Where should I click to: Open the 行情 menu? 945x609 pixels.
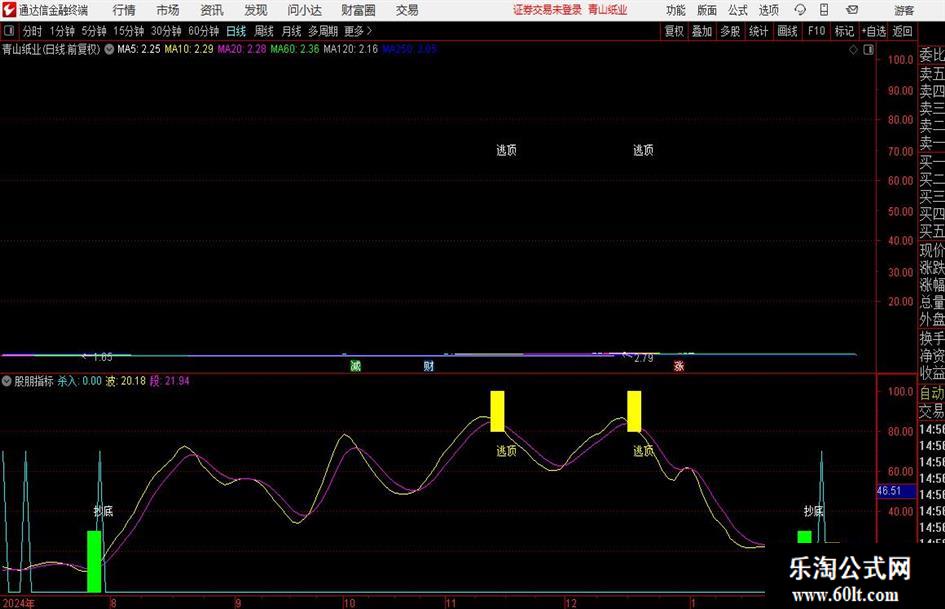tap(124, 10)
